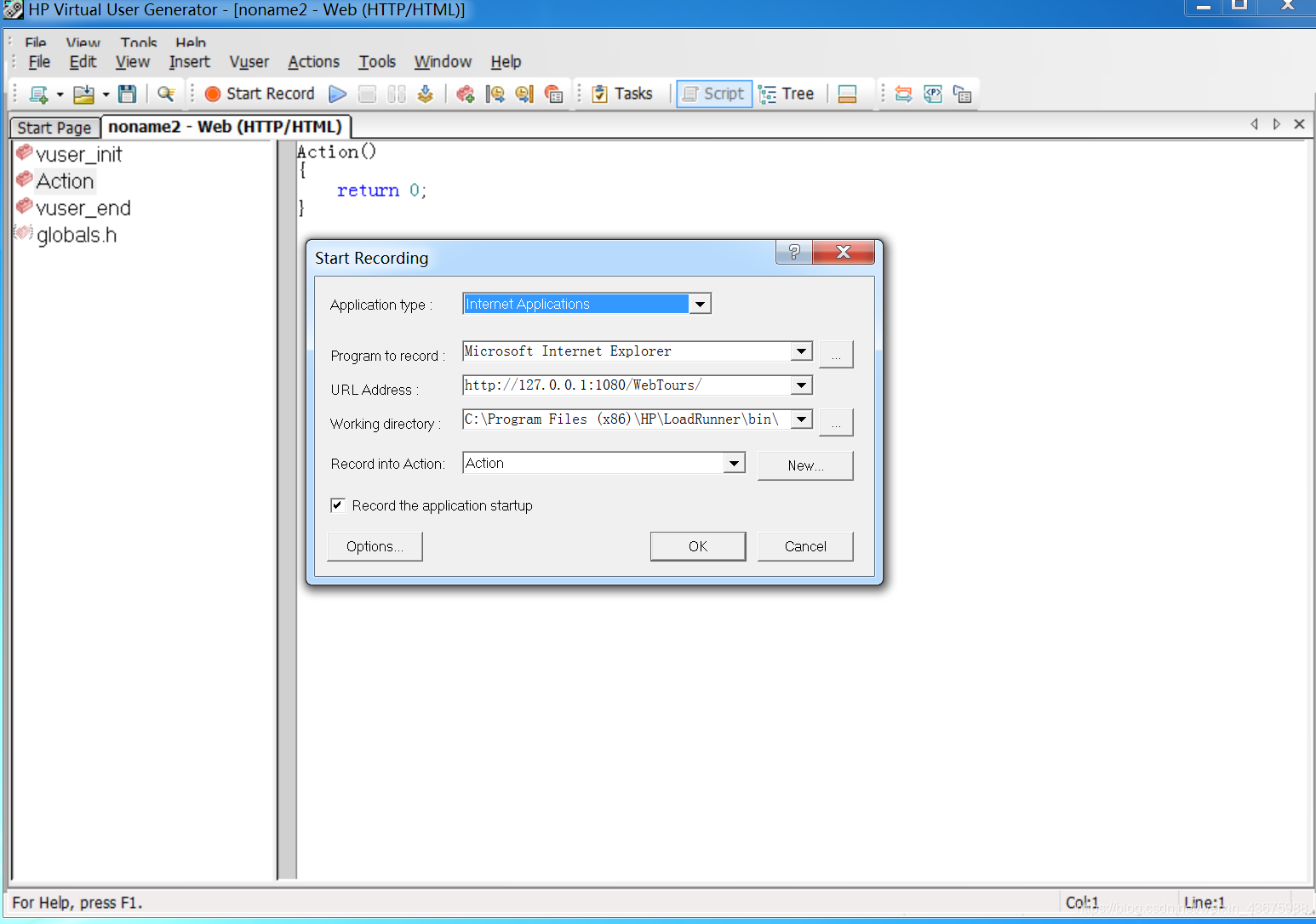The width and height of the screenshot is (1316, 924).
Task: Open the Help menu
Action: [x=506, y=62]
